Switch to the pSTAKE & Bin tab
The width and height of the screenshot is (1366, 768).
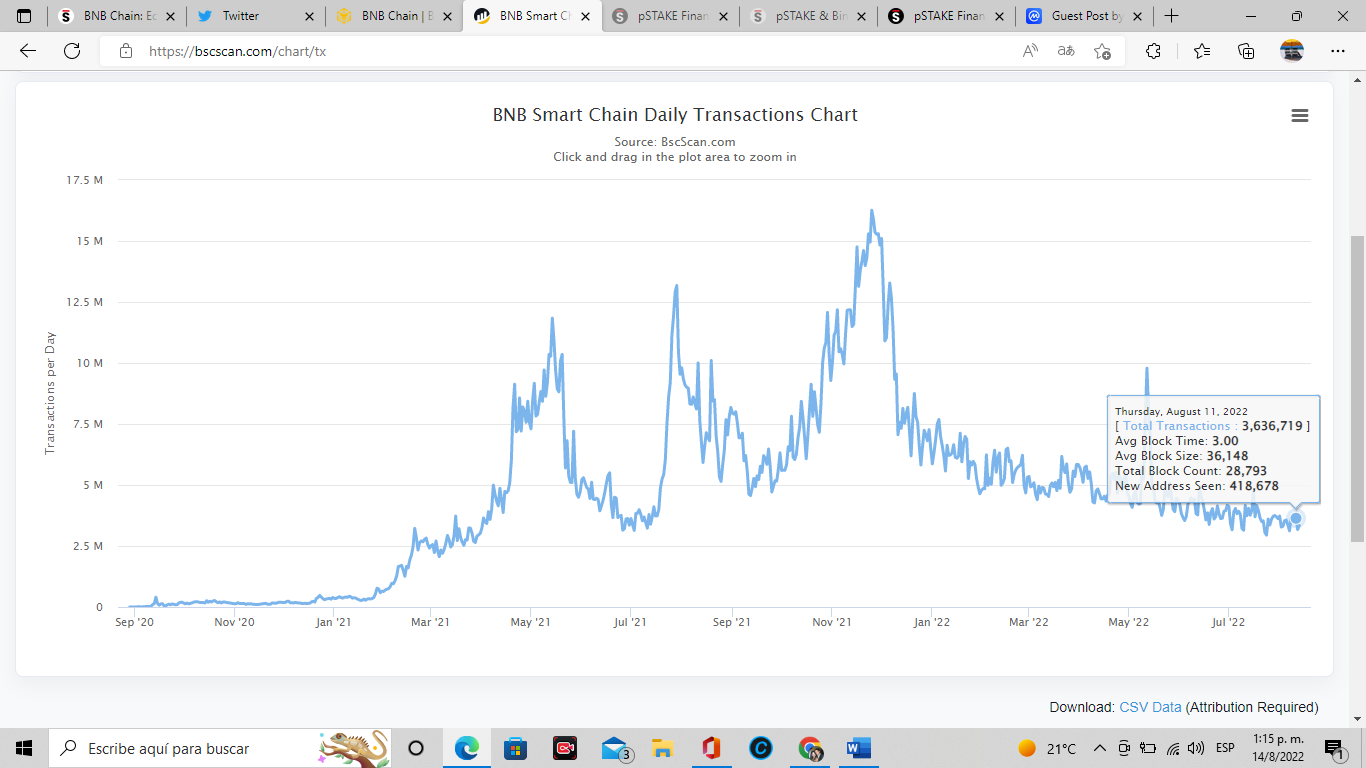807,16
